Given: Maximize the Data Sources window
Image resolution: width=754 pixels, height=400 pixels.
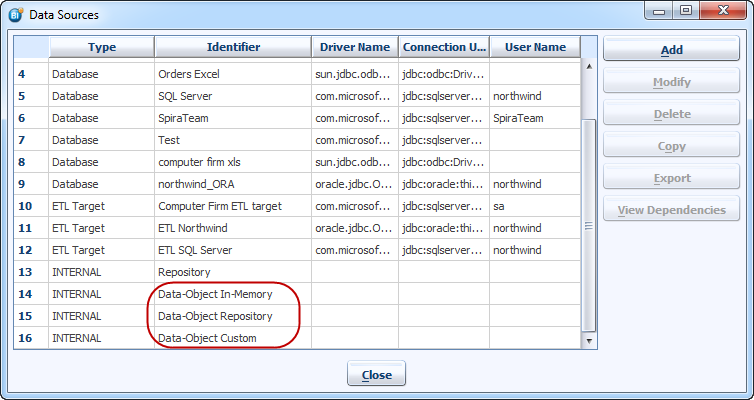Looking at the screenshot, I should [686, 11].
